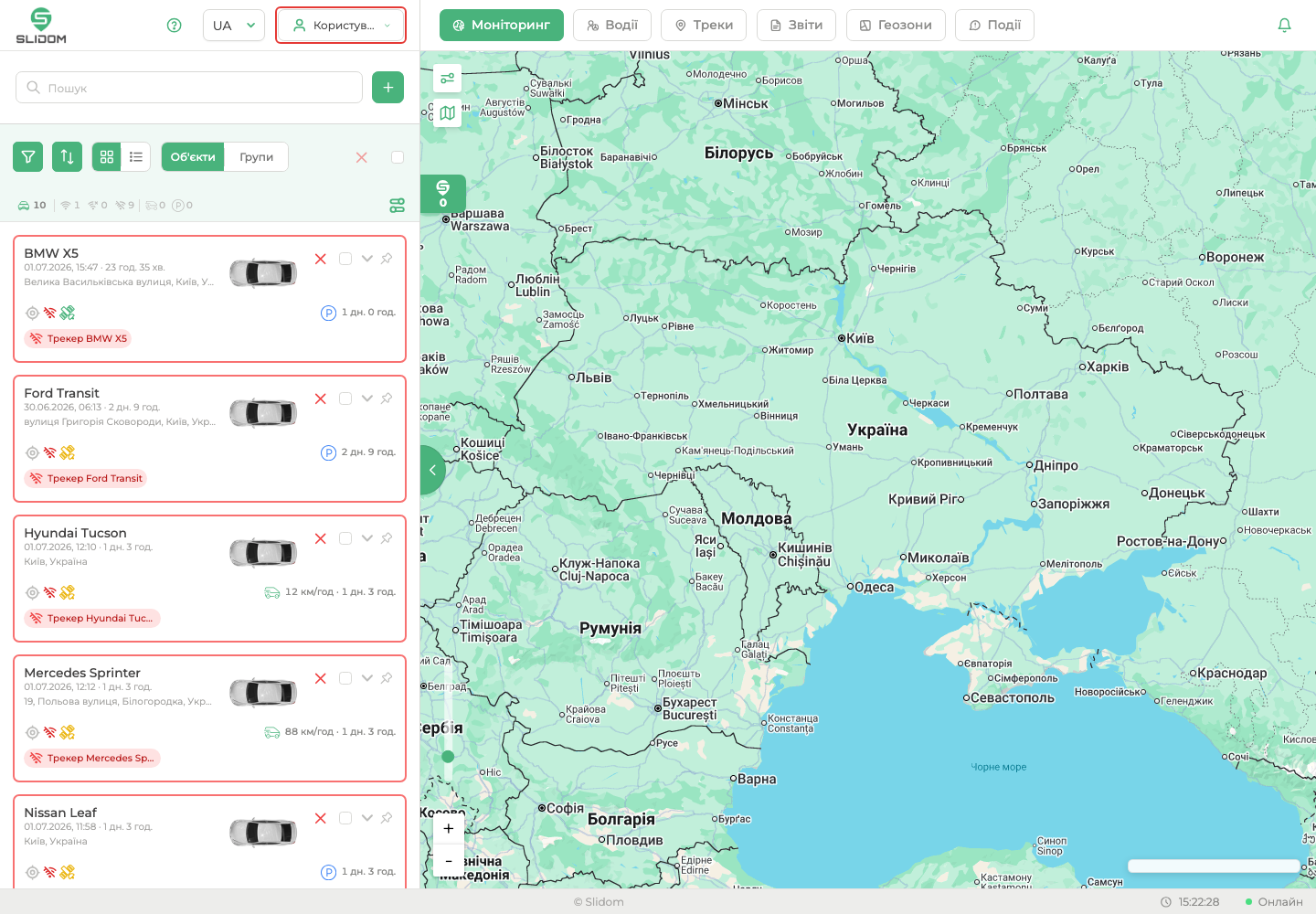Click the red X on Hyundai Tucson card
Image resolution: width=1316 pixels, height=914 pixels.
coord(321,538)
